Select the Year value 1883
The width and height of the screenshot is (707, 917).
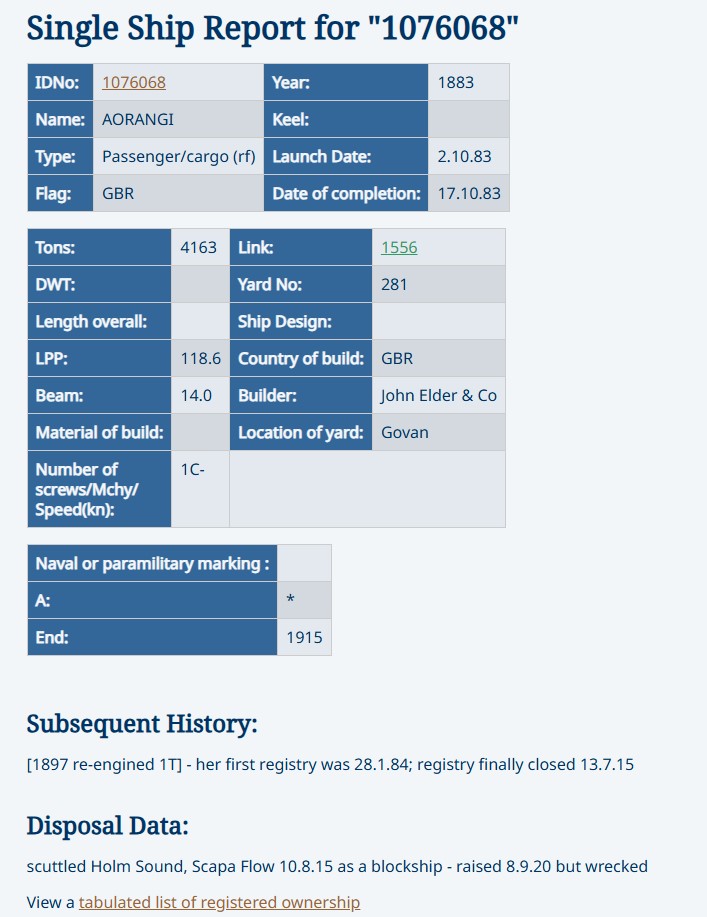pyautogui.click(x=455, y=82)
